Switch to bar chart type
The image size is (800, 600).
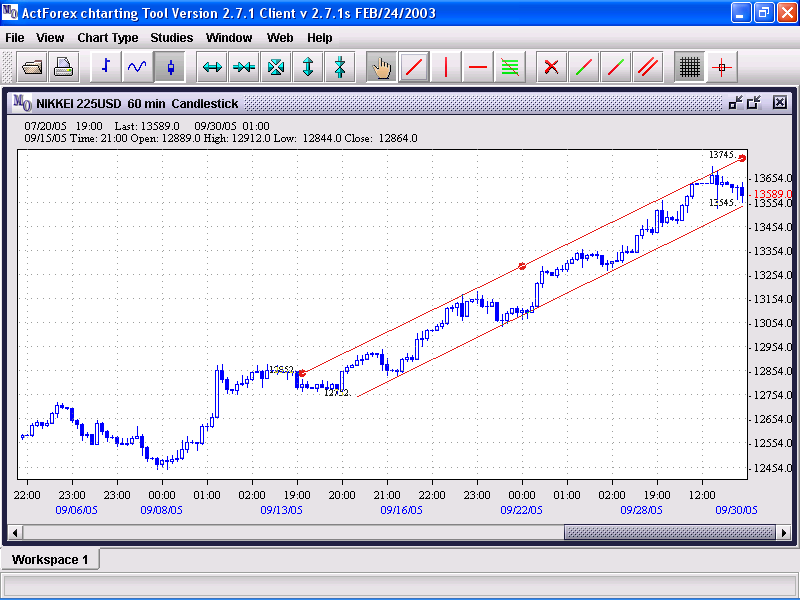(x=106, y=68)
